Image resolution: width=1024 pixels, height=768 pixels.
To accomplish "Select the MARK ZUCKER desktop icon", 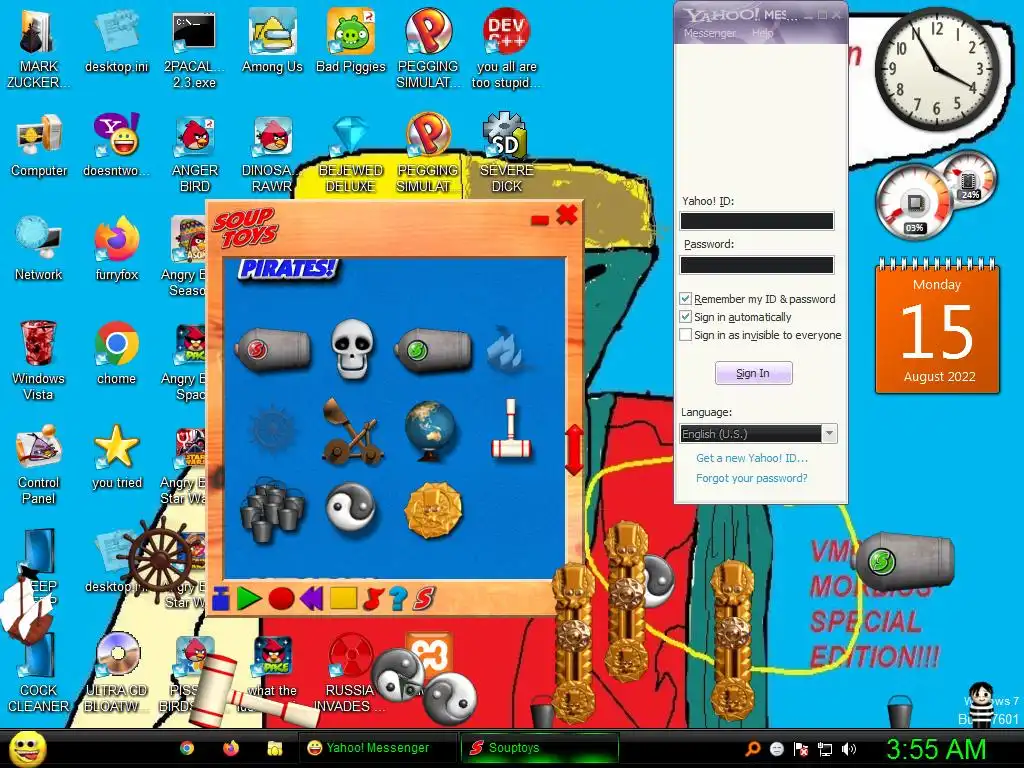I will coord(39,48).
